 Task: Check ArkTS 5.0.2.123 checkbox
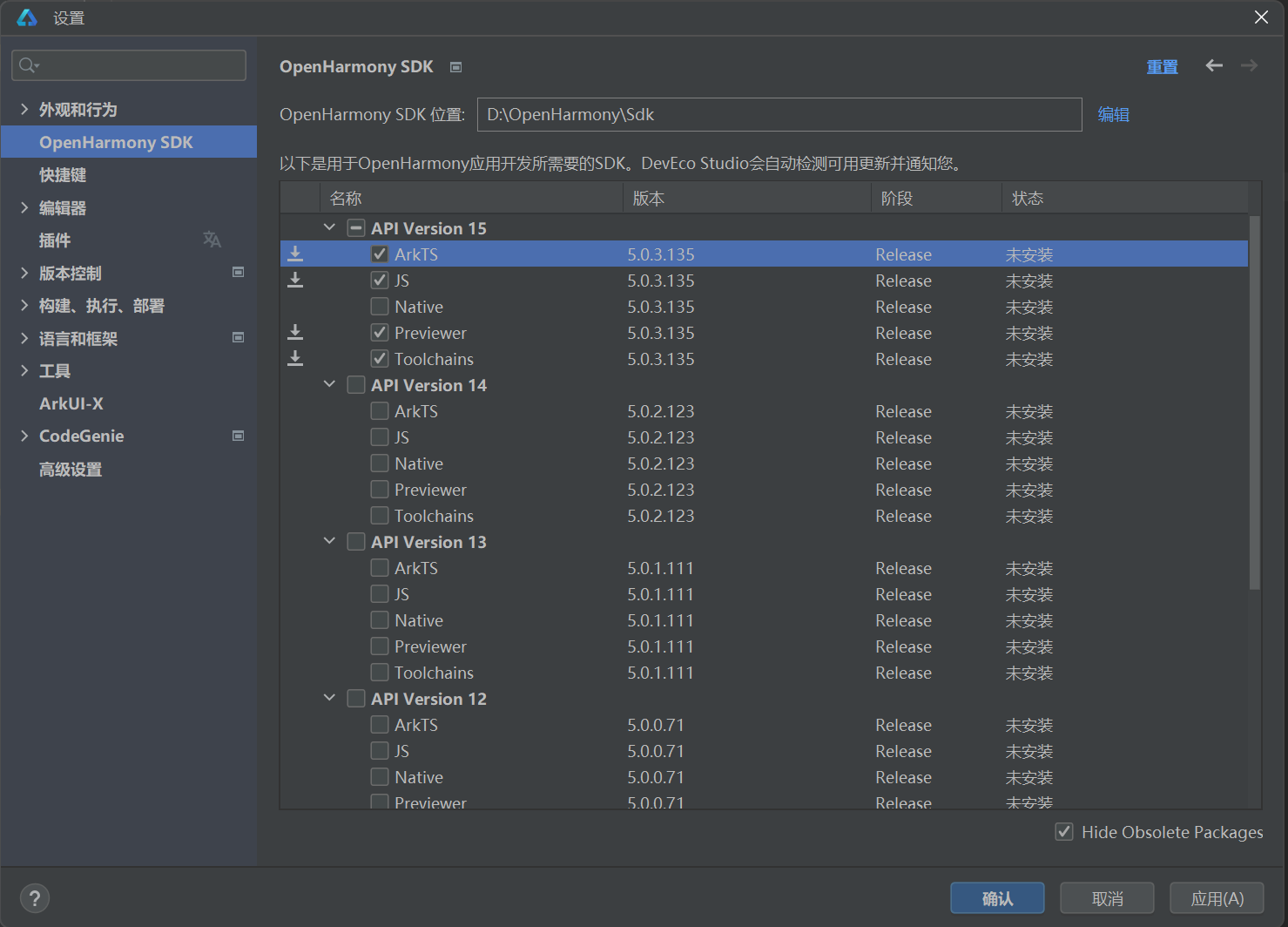(x=380, y=411)
